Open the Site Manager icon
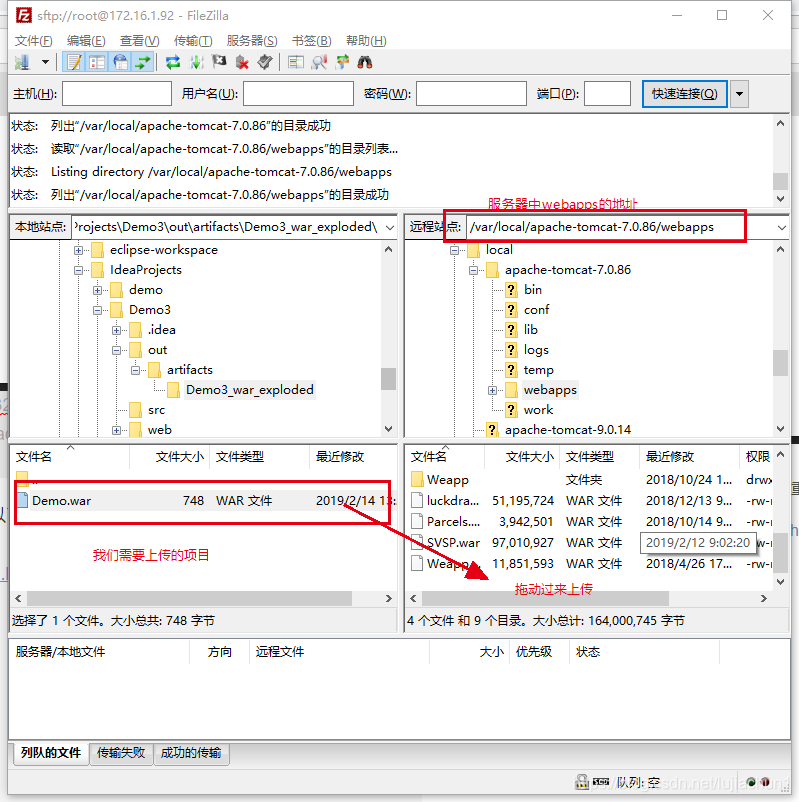 click(x=23, y=62)
